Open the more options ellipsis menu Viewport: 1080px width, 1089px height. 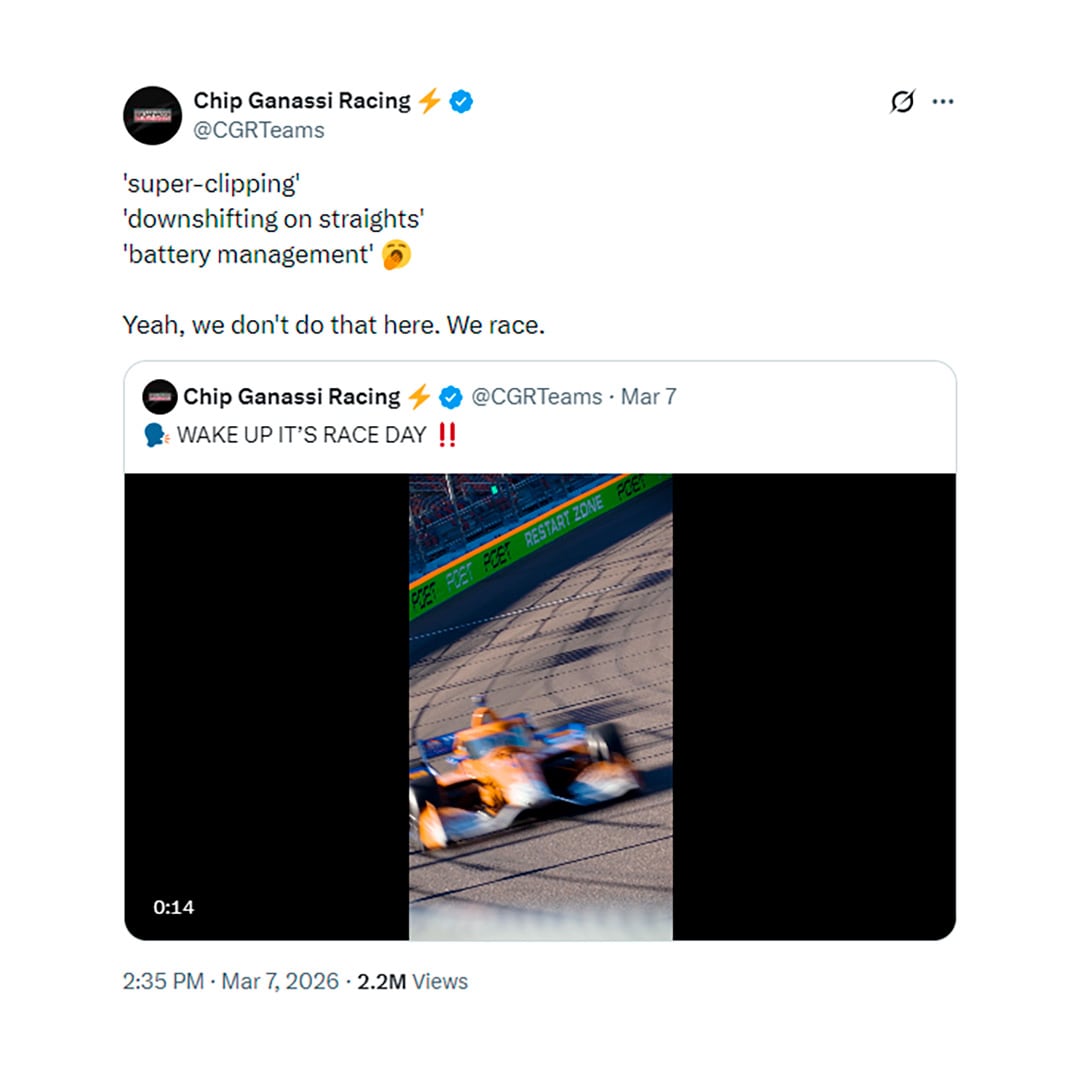943,100
